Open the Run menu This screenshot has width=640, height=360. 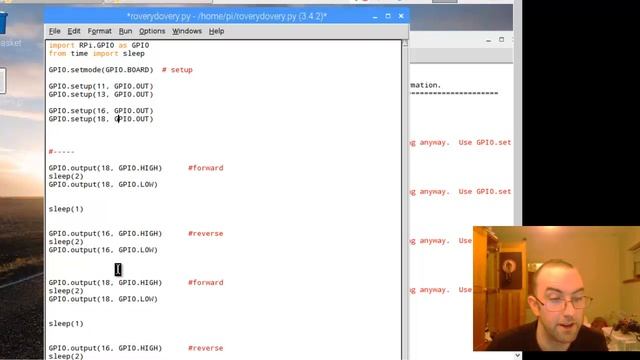(125, 31)
